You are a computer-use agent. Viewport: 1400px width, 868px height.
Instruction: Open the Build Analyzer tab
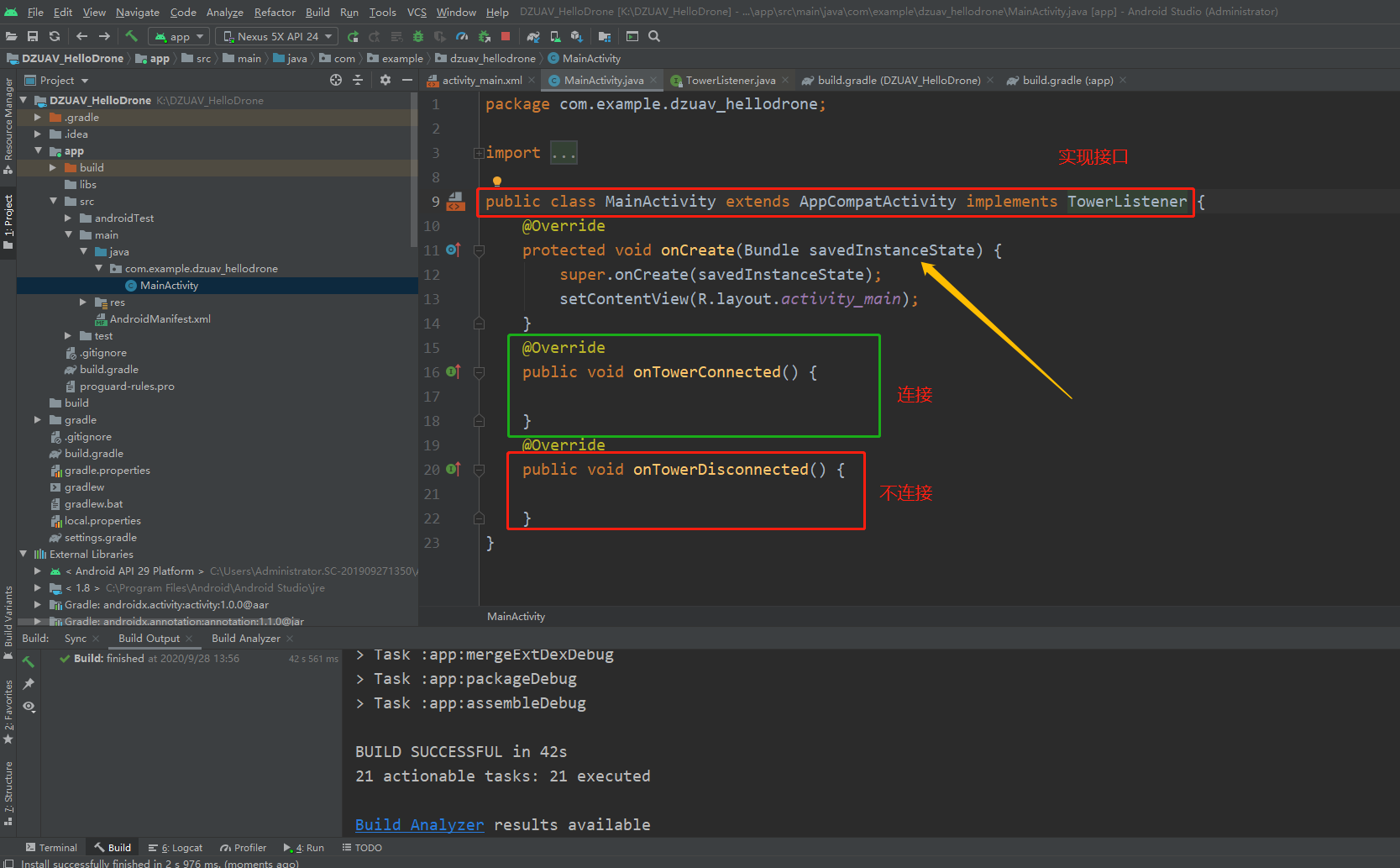(246, 639)
